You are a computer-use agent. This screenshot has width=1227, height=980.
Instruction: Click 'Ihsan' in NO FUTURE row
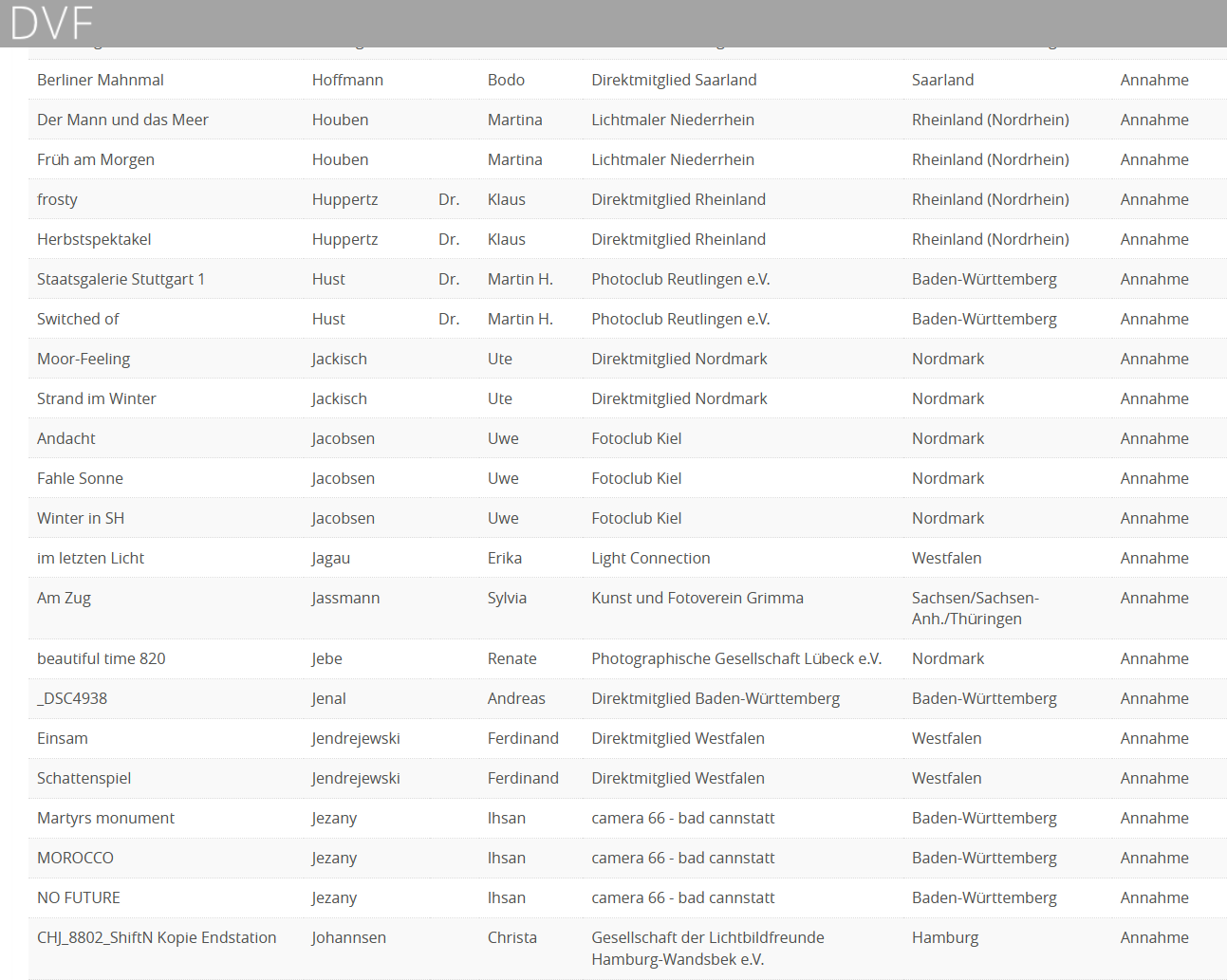click(x=507, y=897)
